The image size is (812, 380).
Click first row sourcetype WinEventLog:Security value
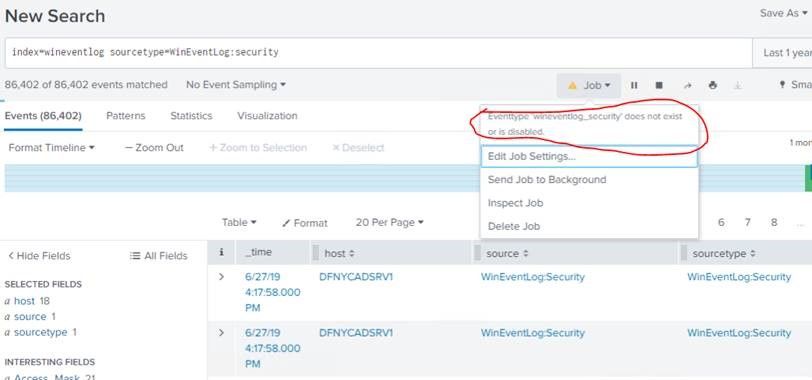739,276
